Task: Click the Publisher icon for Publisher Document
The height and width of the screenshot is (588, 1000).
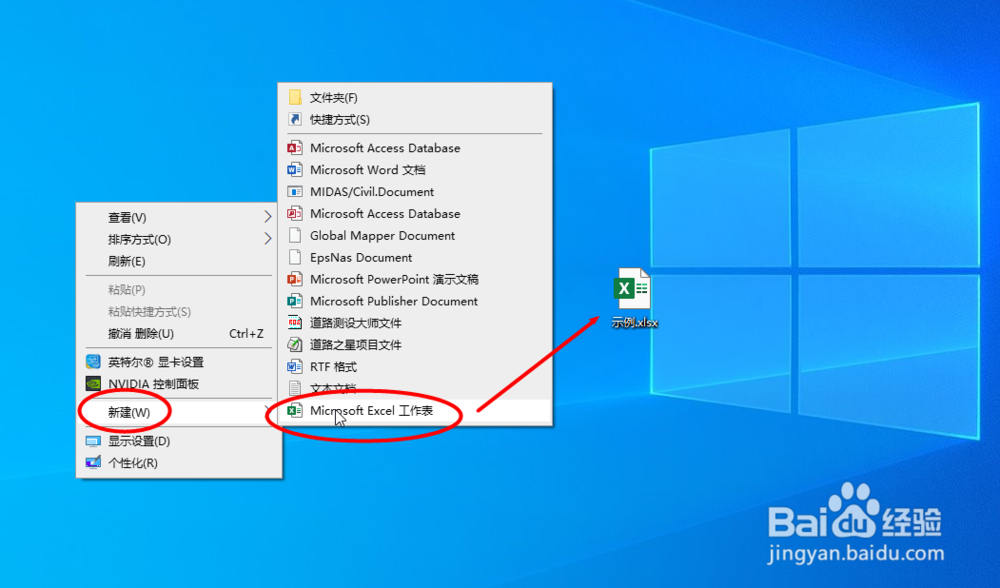Action: [x=295, y=300]
